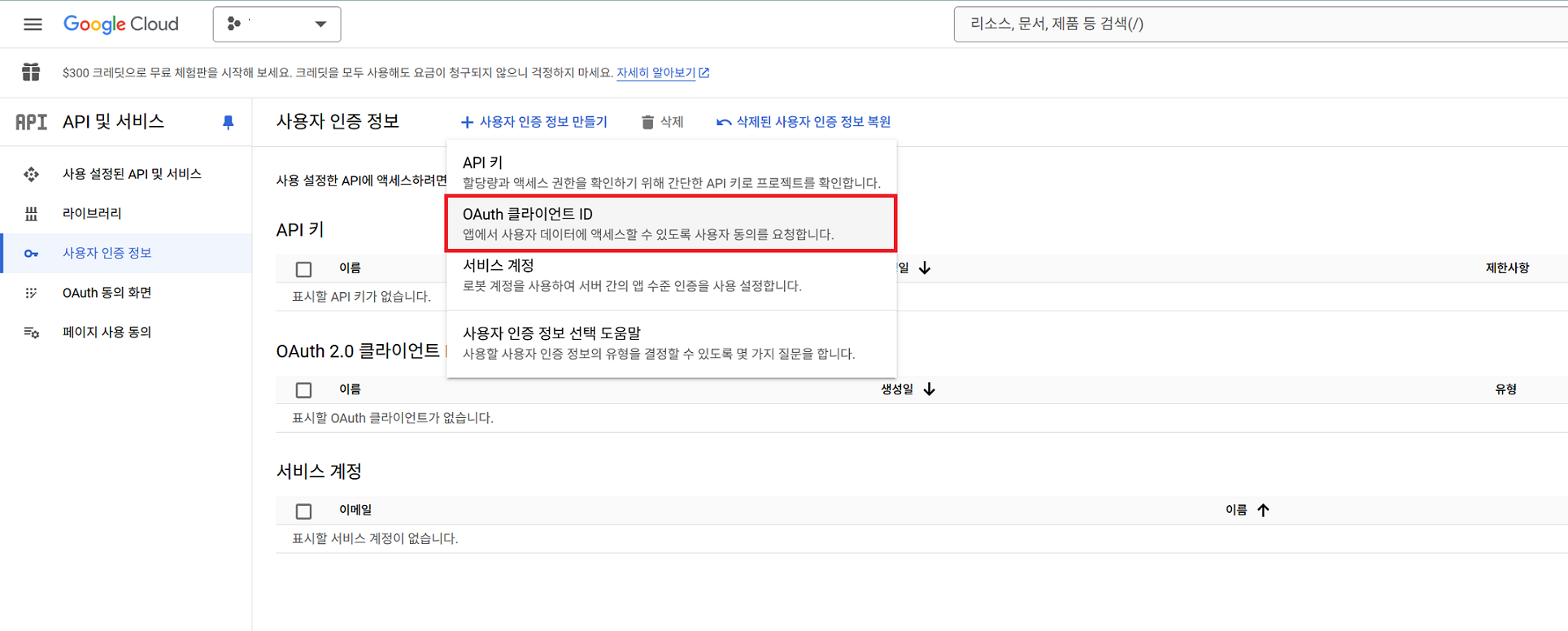The image size is (1568, 631).
Task: Sort service accounts by 이름 arrow
Action: 1263,510
